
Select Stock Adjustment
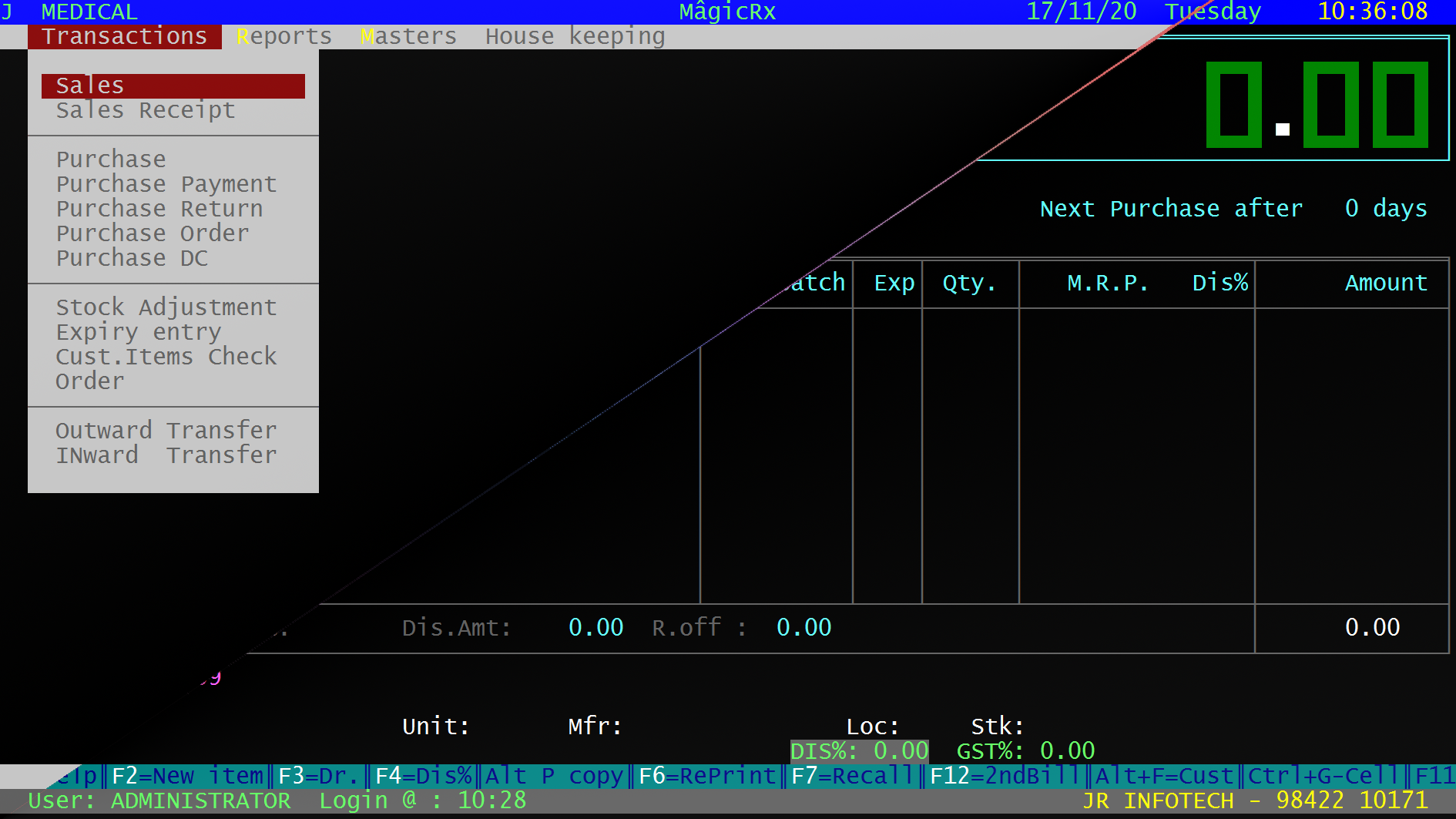pos(166,307)
